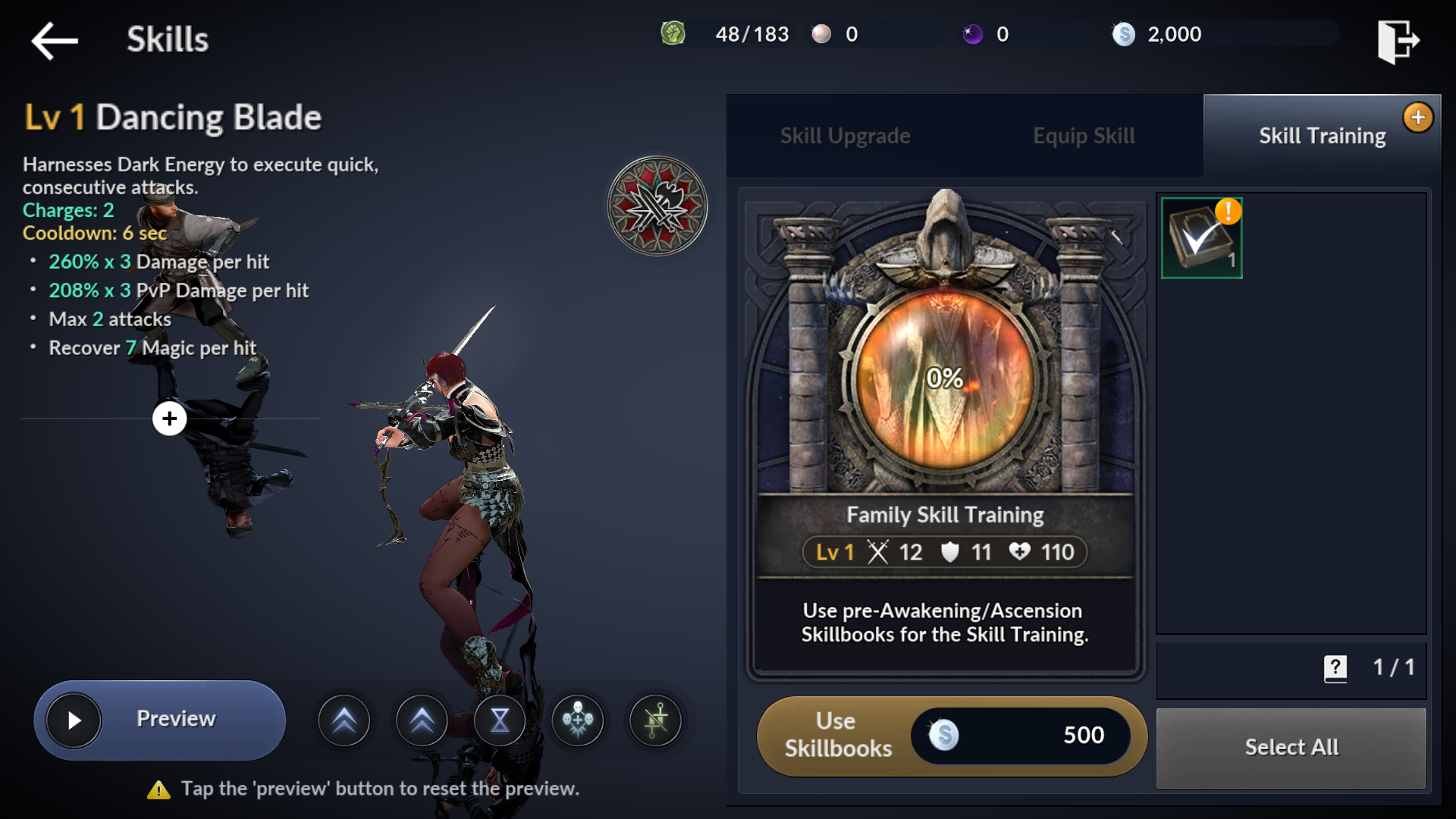The image size is (1456, 819).
Task: Go back using the arrow icon
Action: point(55,39)
